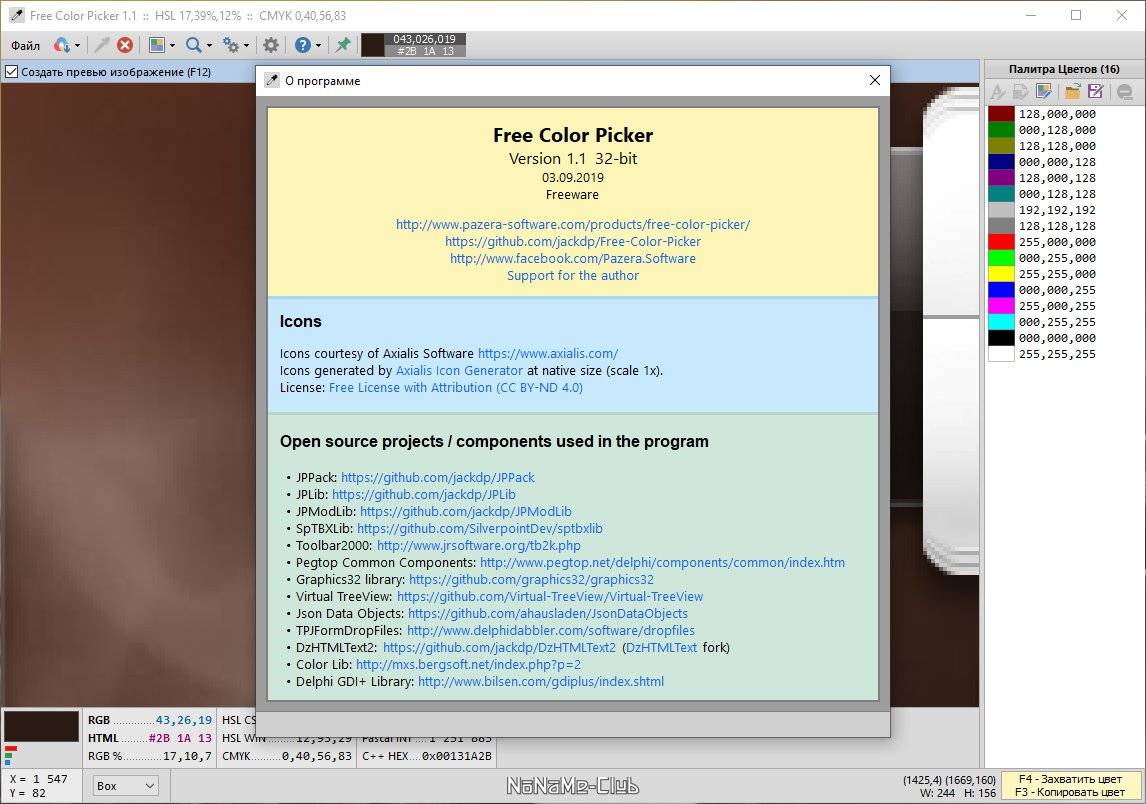Expand the image preview icon's dropdown arrow

pos(172,46)
